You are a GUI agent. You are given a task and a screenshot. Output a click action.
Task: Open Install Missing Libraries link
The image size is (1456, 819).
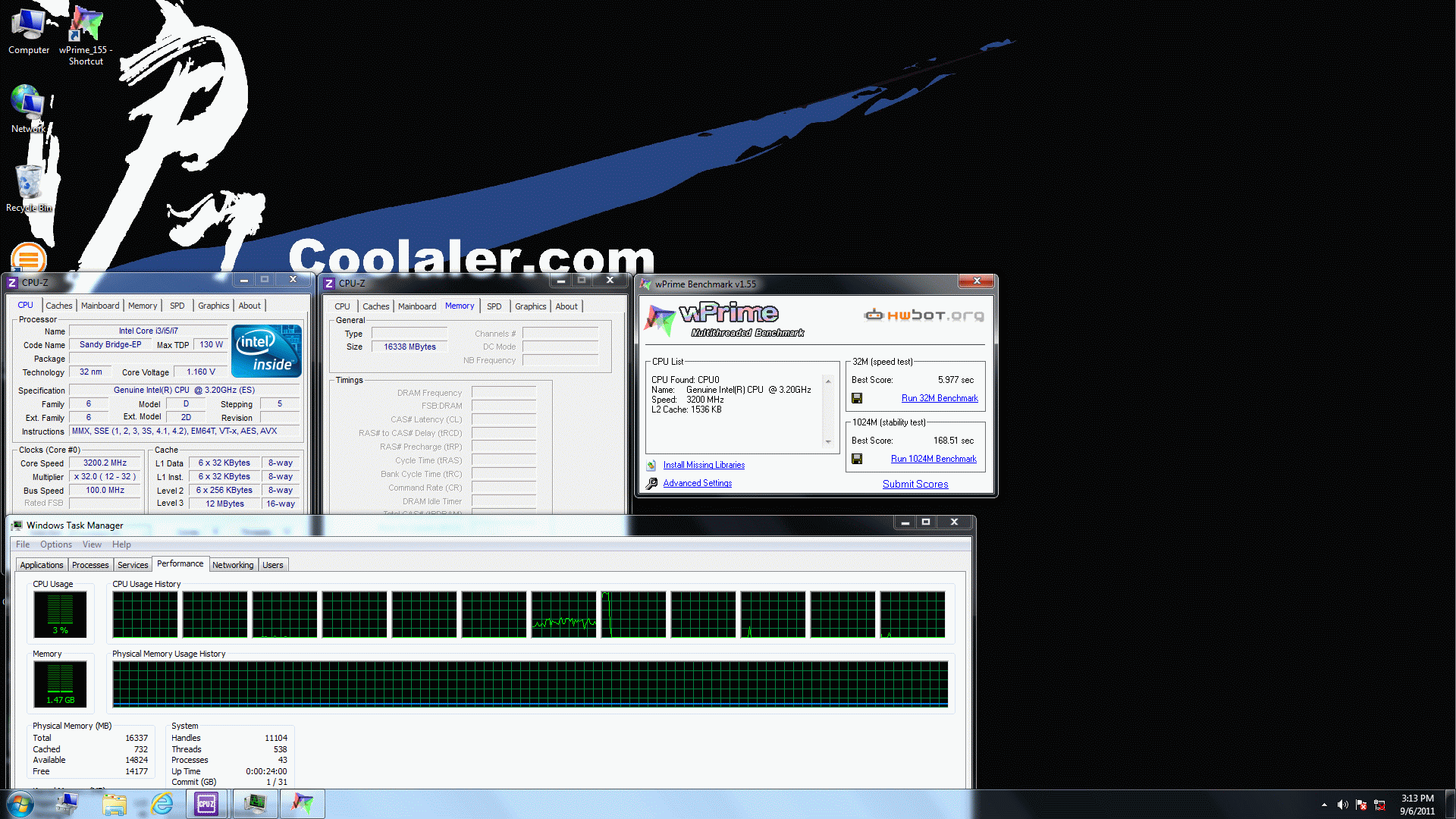pyautogui.click(x=703, y=464)
